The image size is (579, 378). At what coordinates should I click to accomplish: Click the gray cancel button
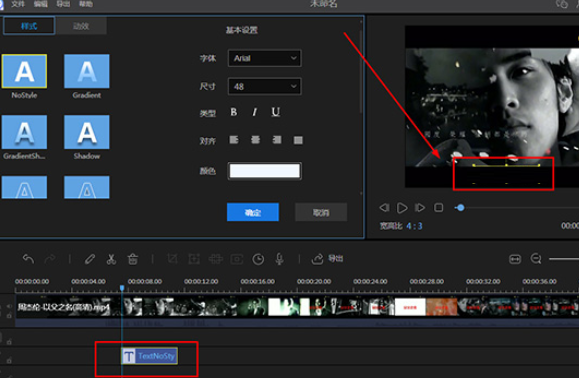pos(321,212)
